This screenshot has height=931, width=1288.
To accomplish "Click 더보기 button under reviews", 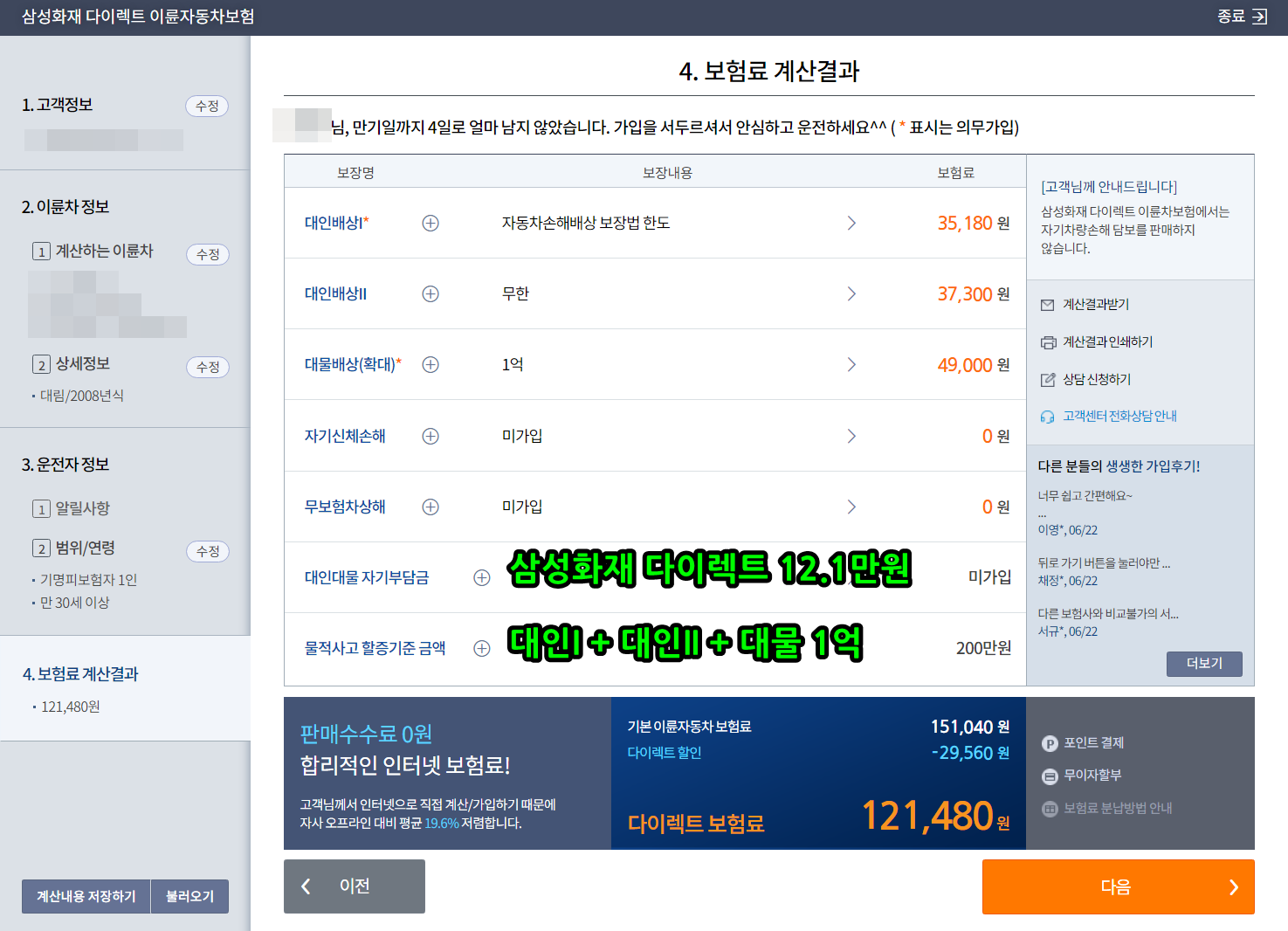I will 1204,664.
